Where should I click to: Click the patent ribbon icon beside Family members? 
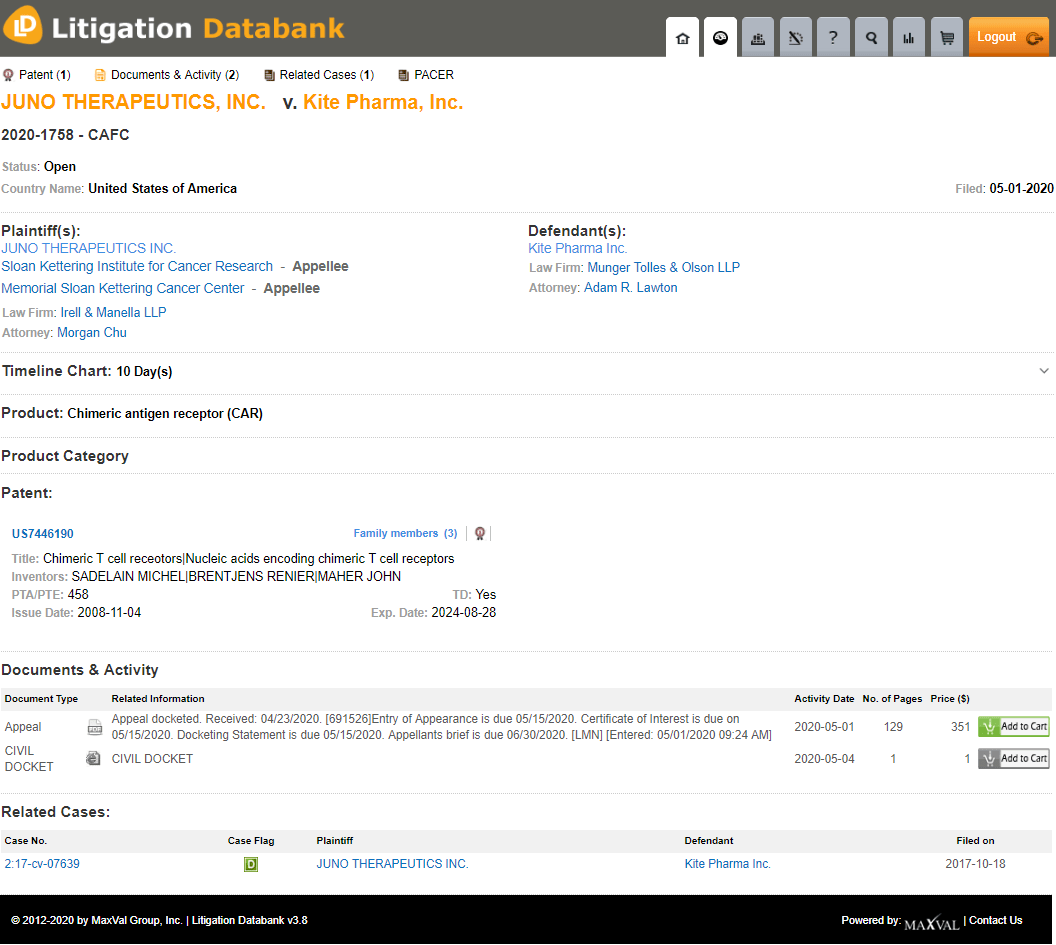coord(480,533)
